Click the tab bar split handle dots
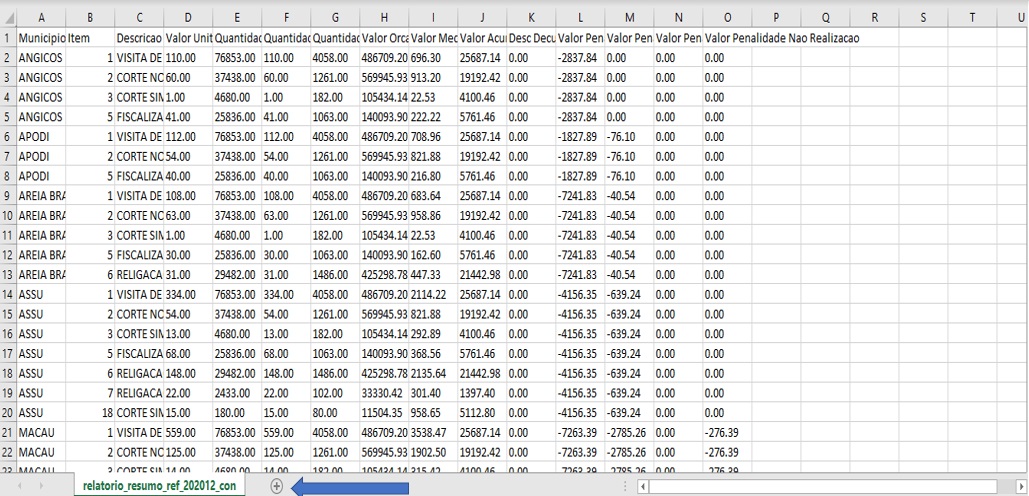The image size is (1029, 496). [623, 486]
